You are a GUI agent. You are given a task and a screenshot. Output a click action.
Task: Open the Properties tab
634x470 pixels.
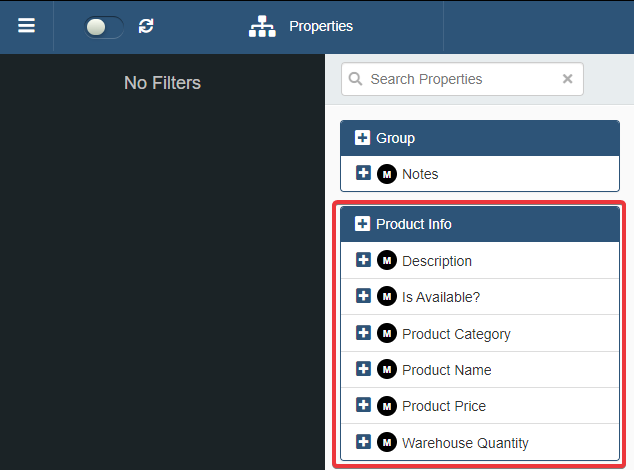[320, 26]
